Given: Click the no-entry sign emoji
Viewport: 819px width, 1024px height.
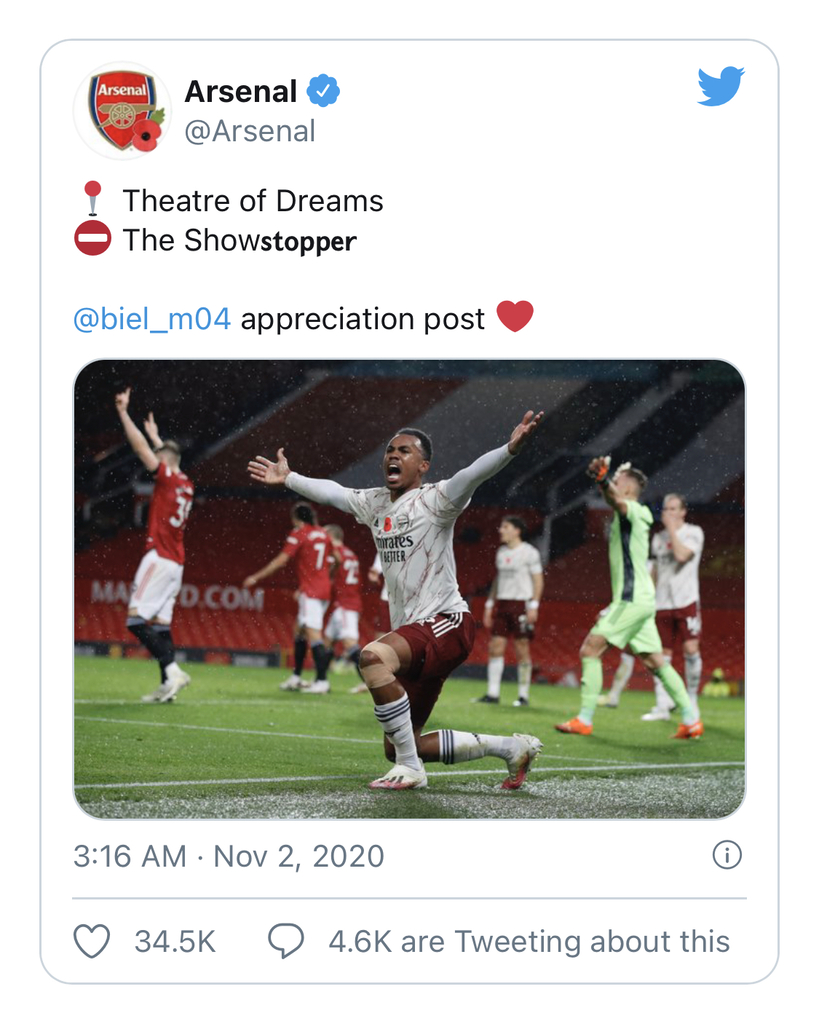Looking at the screenshot, I should [x=93, y=238].
